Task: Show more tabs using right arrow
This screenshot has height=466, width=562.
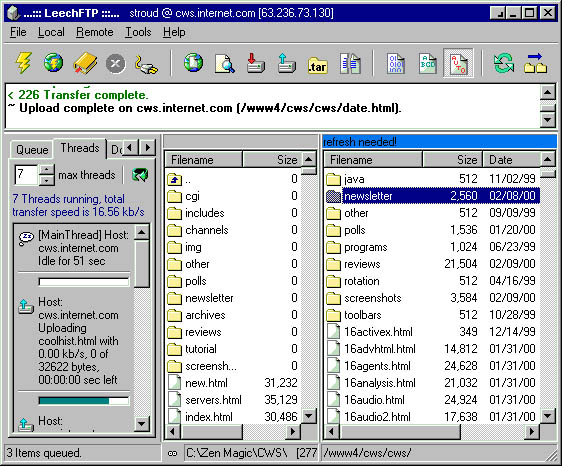Action: (148, 147)
